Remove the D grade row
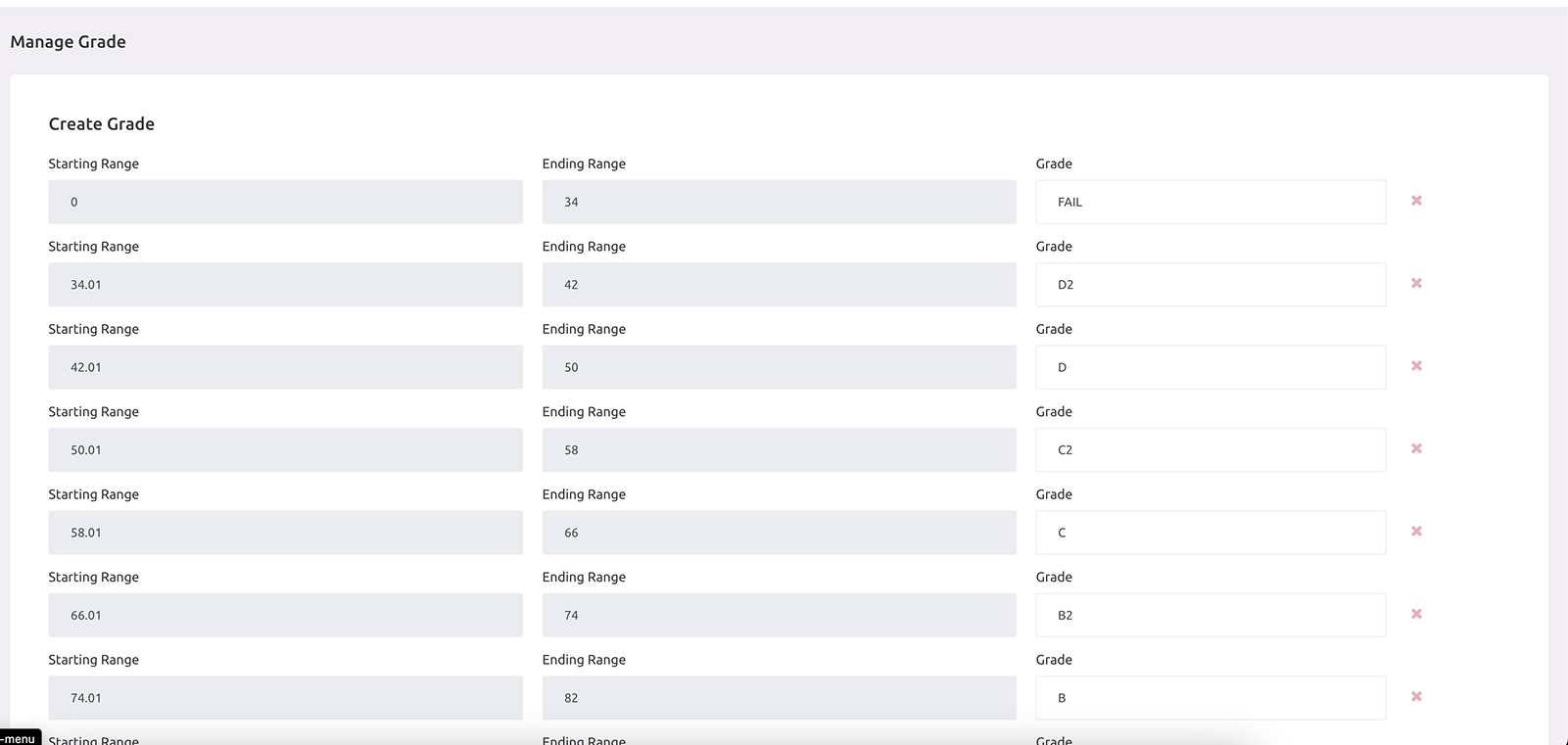The height and width of the screenshot is (745, 1568). pos(1416,366)
